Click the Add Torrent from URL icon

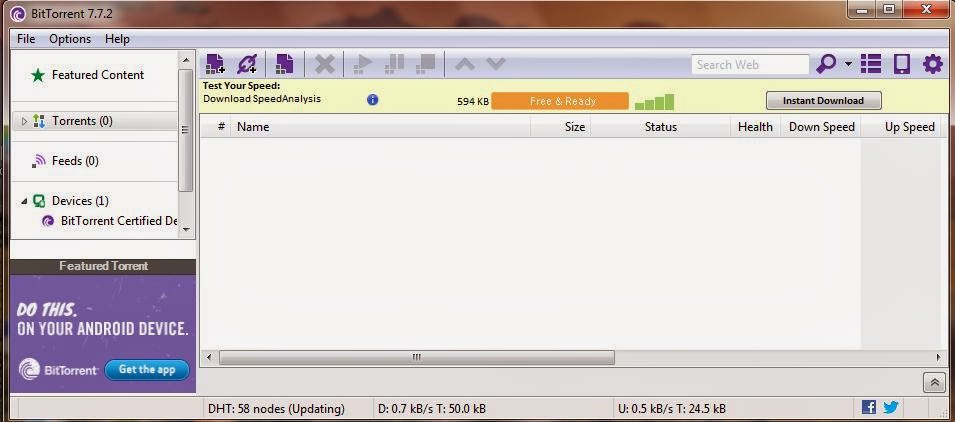coord(247,63)
